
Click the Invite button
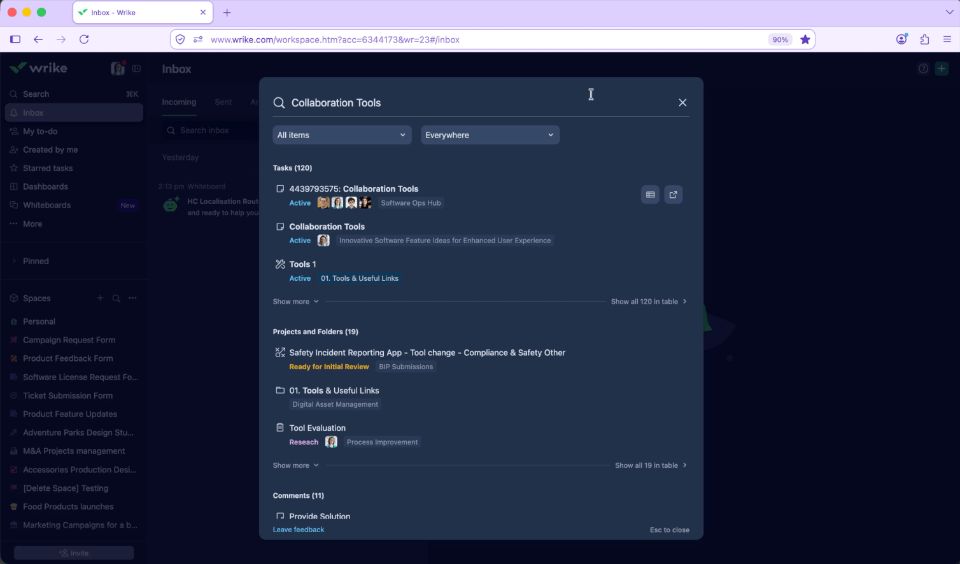[74, 553]
